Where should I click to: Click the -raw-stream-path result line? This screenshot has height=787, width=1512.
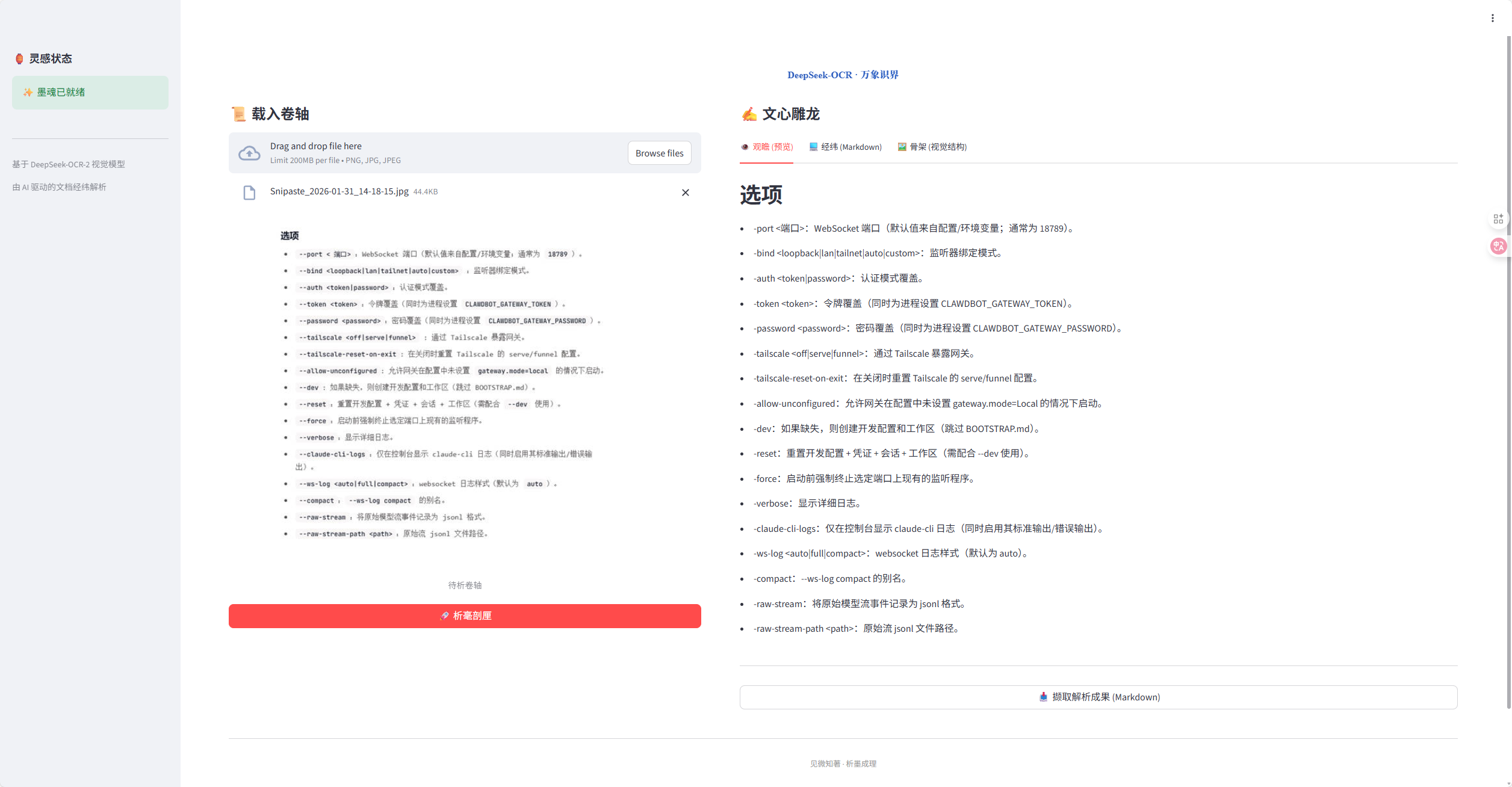pos(858,629)
